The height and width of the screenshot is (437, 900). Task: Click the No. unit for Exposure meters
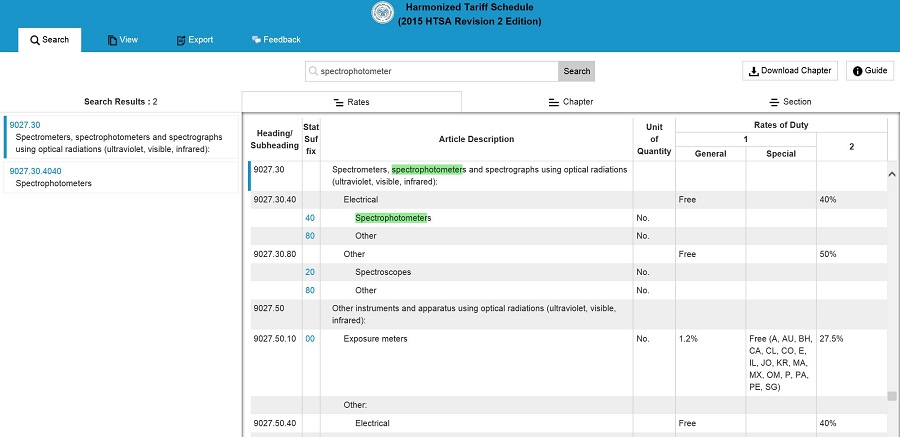point(643,339)
